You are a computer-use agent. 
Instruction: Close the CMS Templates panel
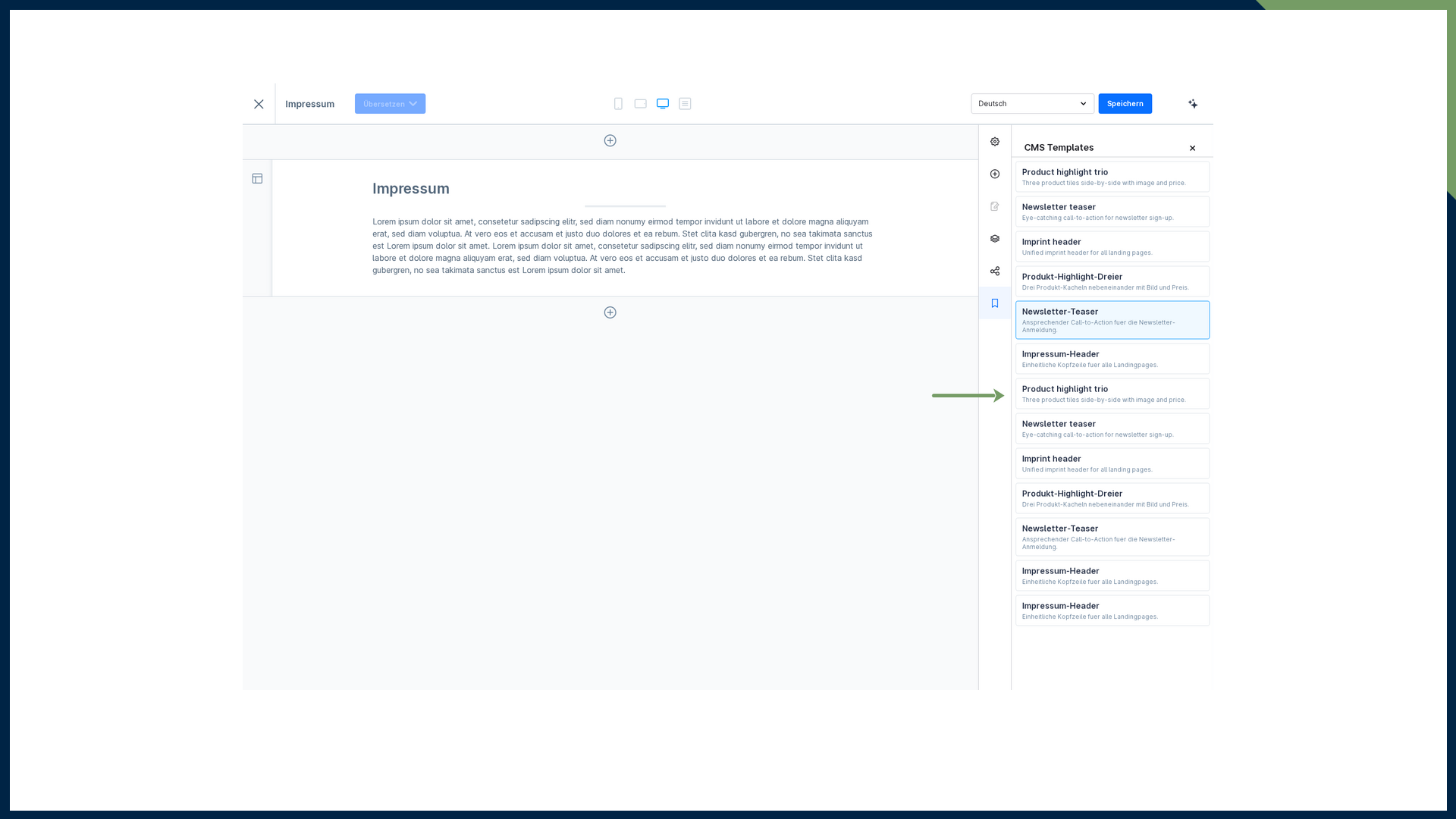click(1192, 148)
